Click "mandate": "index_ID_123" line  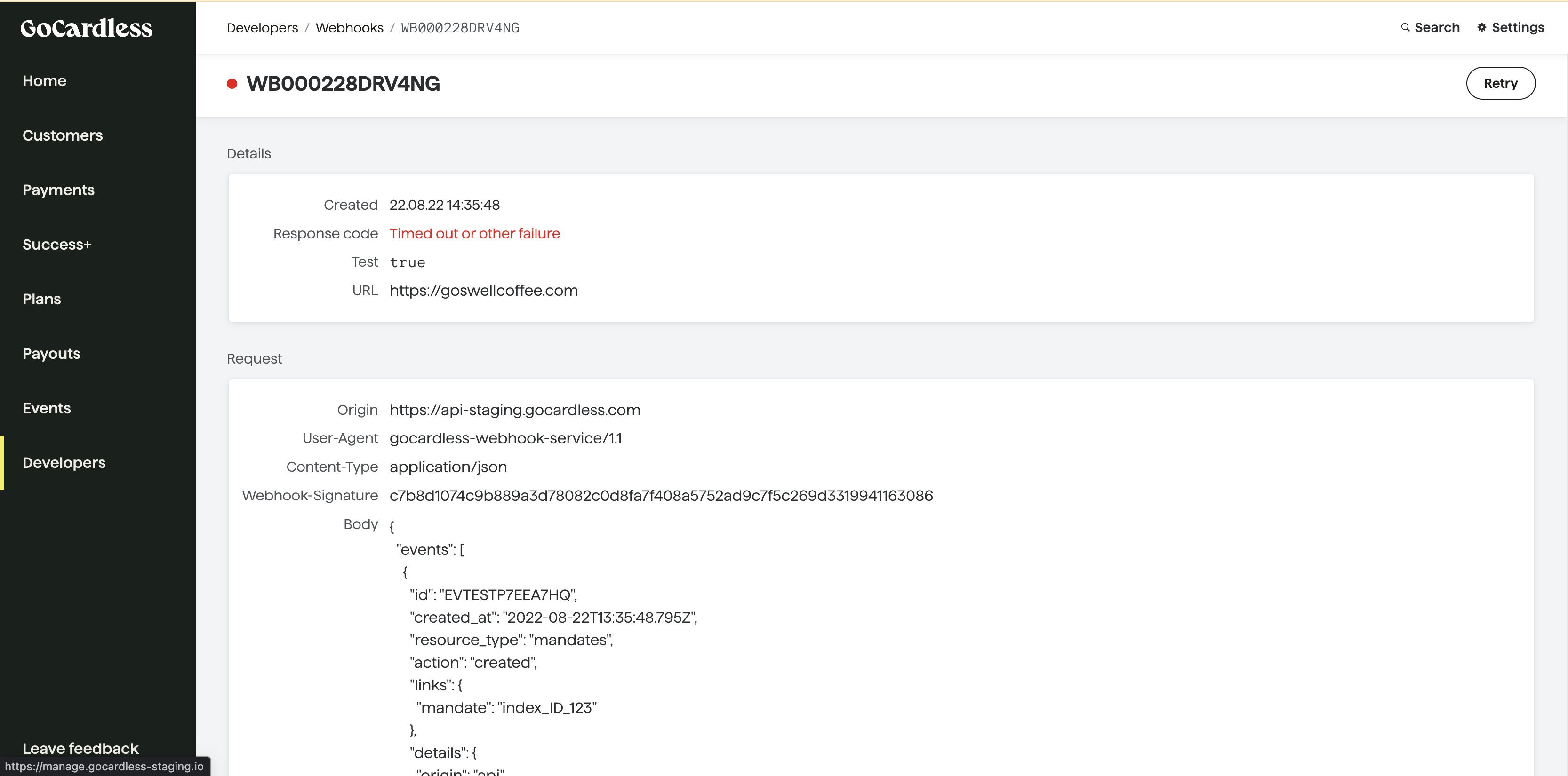506,708
